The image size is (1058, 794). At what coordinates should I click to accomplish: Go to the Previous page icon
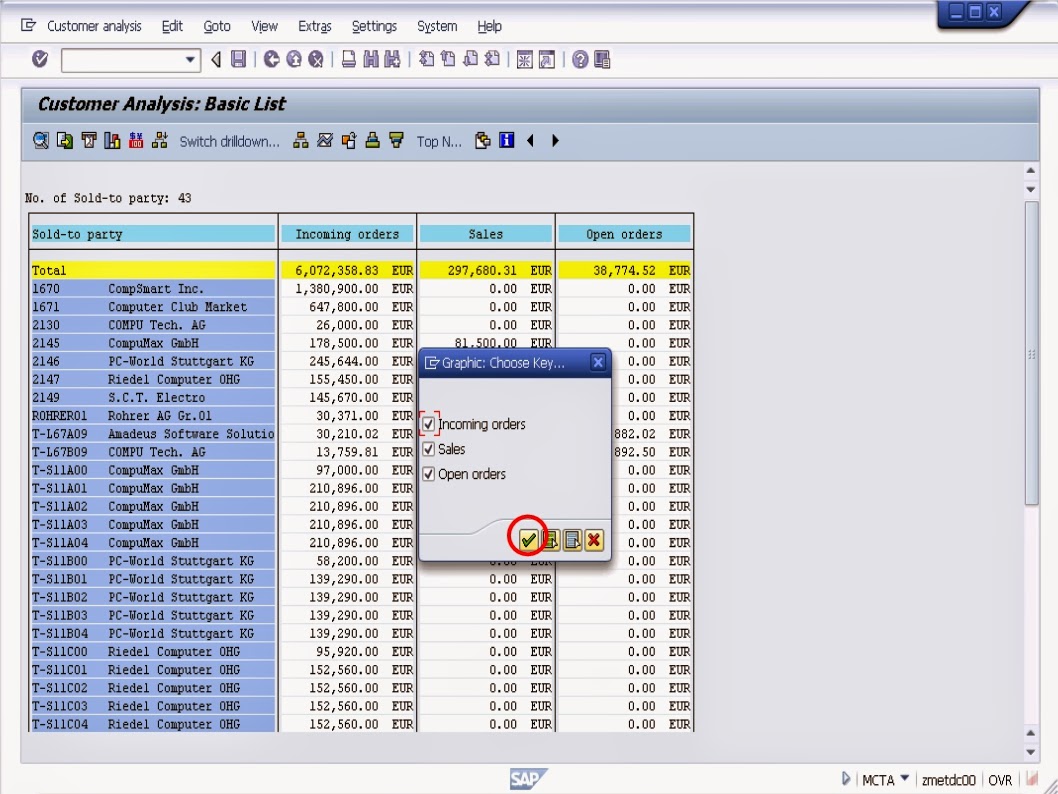point(448,59)
